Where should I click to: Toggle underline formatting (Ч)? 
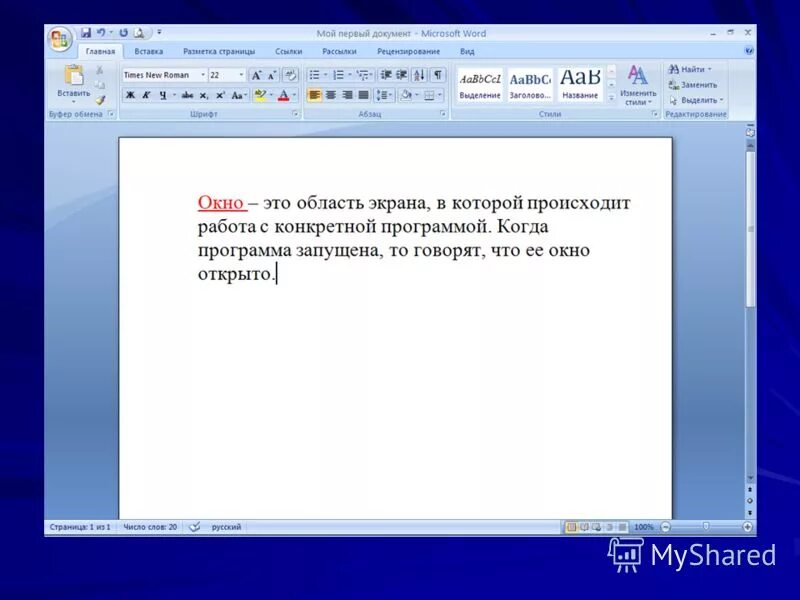[x=162, y=95]
